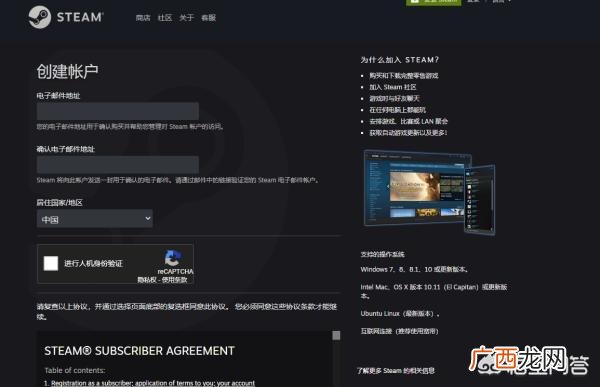Click the STEAM® SUBSCRIBER AGREEMENT heading
Screen dimensions: 600x387
click(139, 351)
